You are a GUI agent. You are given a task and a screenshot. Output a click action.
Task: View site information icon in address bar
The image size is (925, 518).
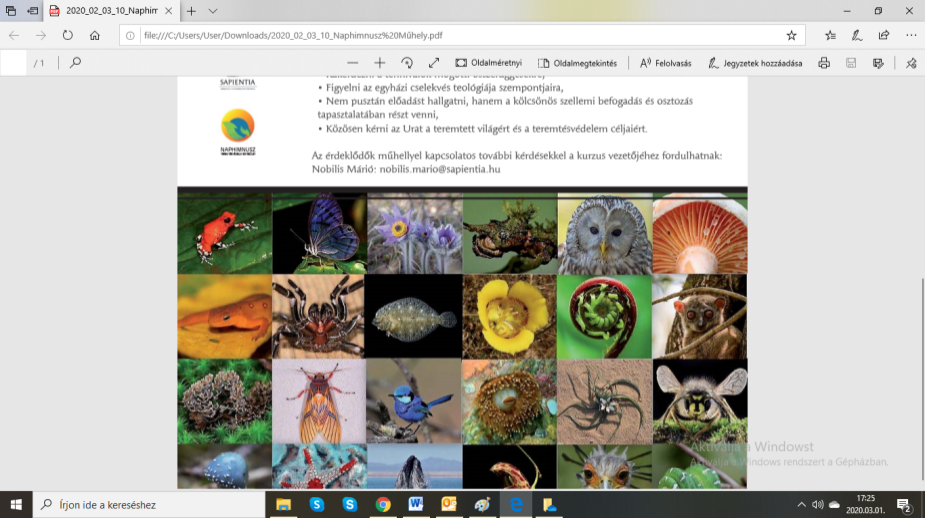[x=130, y=35]
